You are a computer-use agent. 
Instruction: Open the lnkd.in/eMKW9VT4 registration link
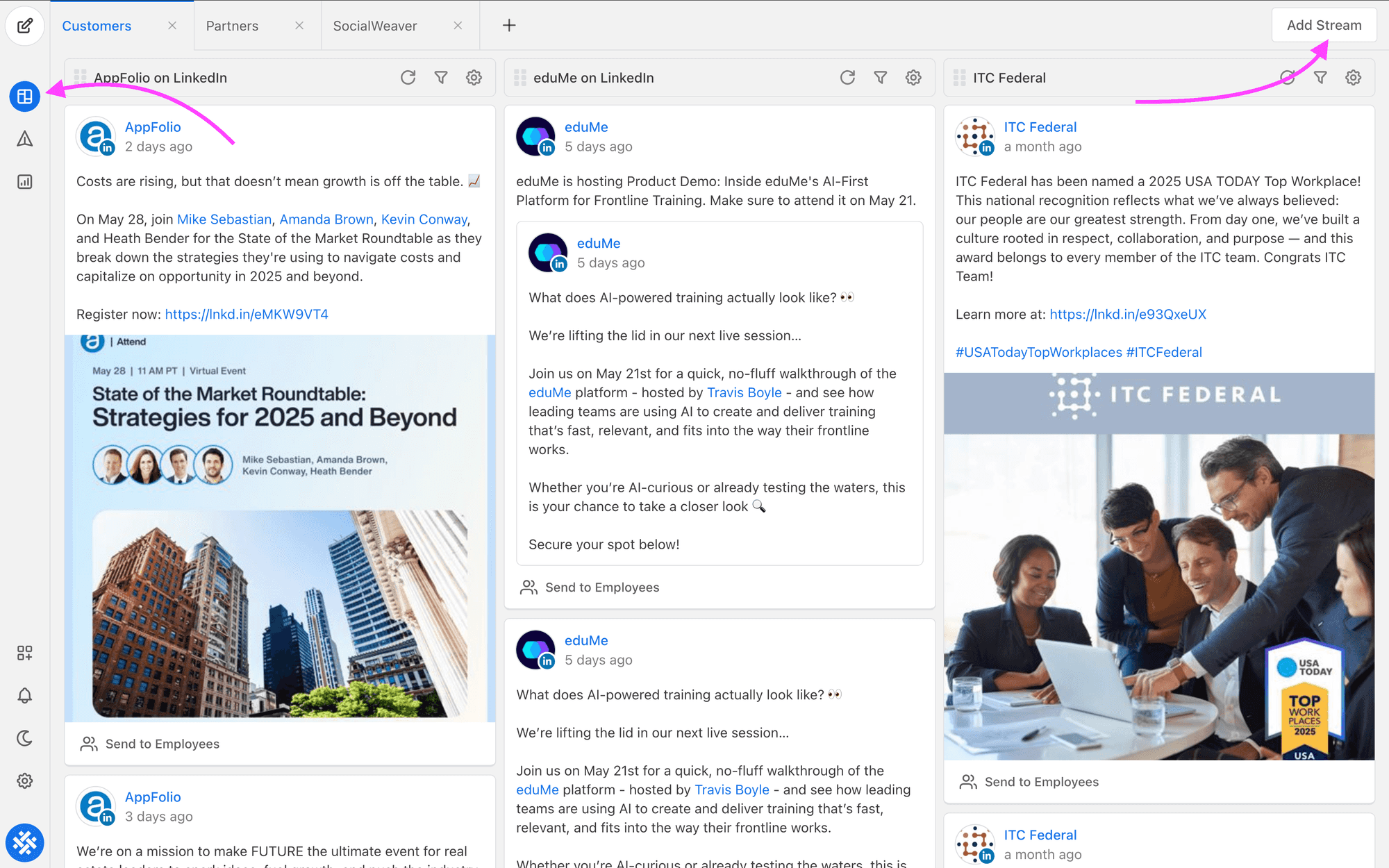click(247, 315)
